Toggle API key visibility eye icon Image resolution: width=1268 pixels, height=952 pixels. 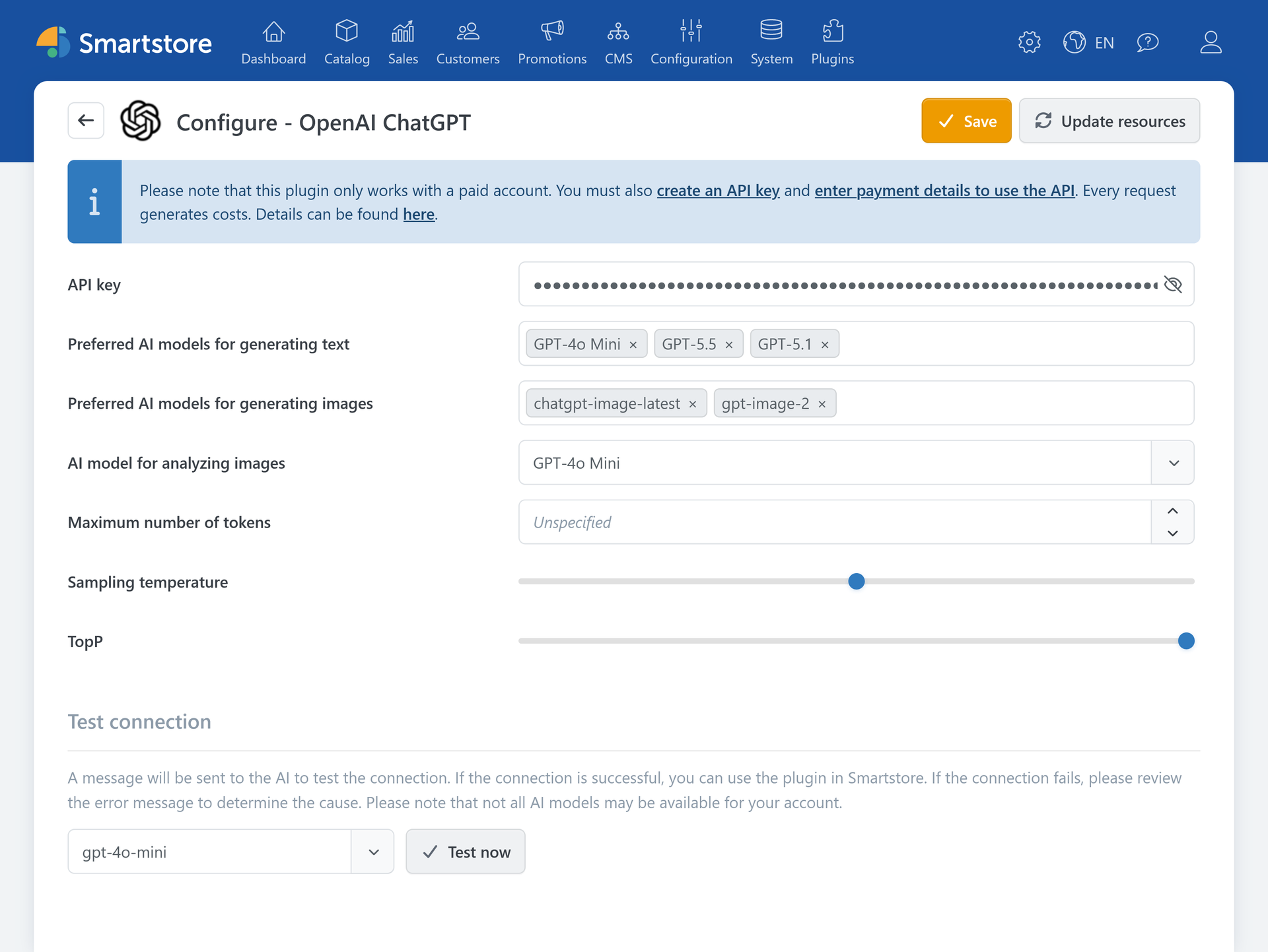point(1173,285)
